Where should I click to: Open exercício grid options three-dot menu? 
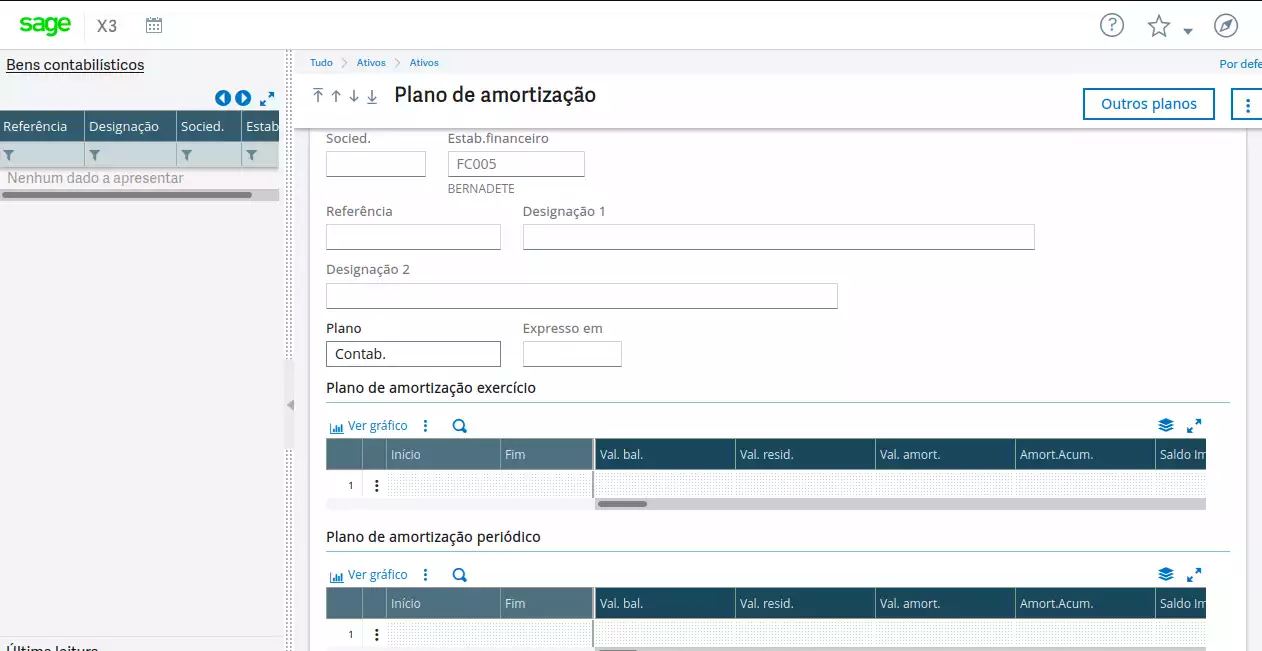[425, 426]
